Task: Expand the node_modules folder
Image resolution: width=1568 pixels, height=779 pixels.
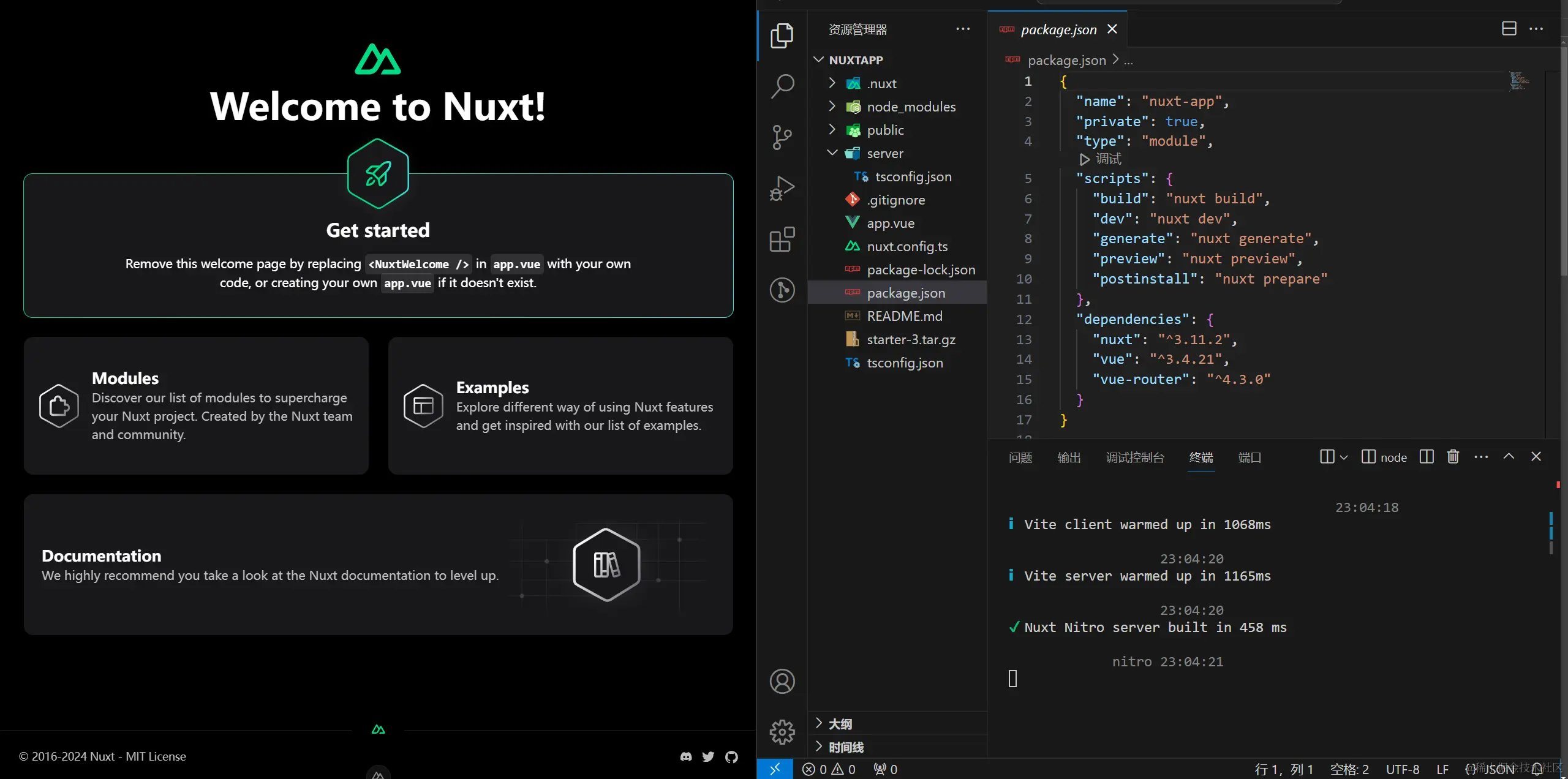Action: pos(898,107)
